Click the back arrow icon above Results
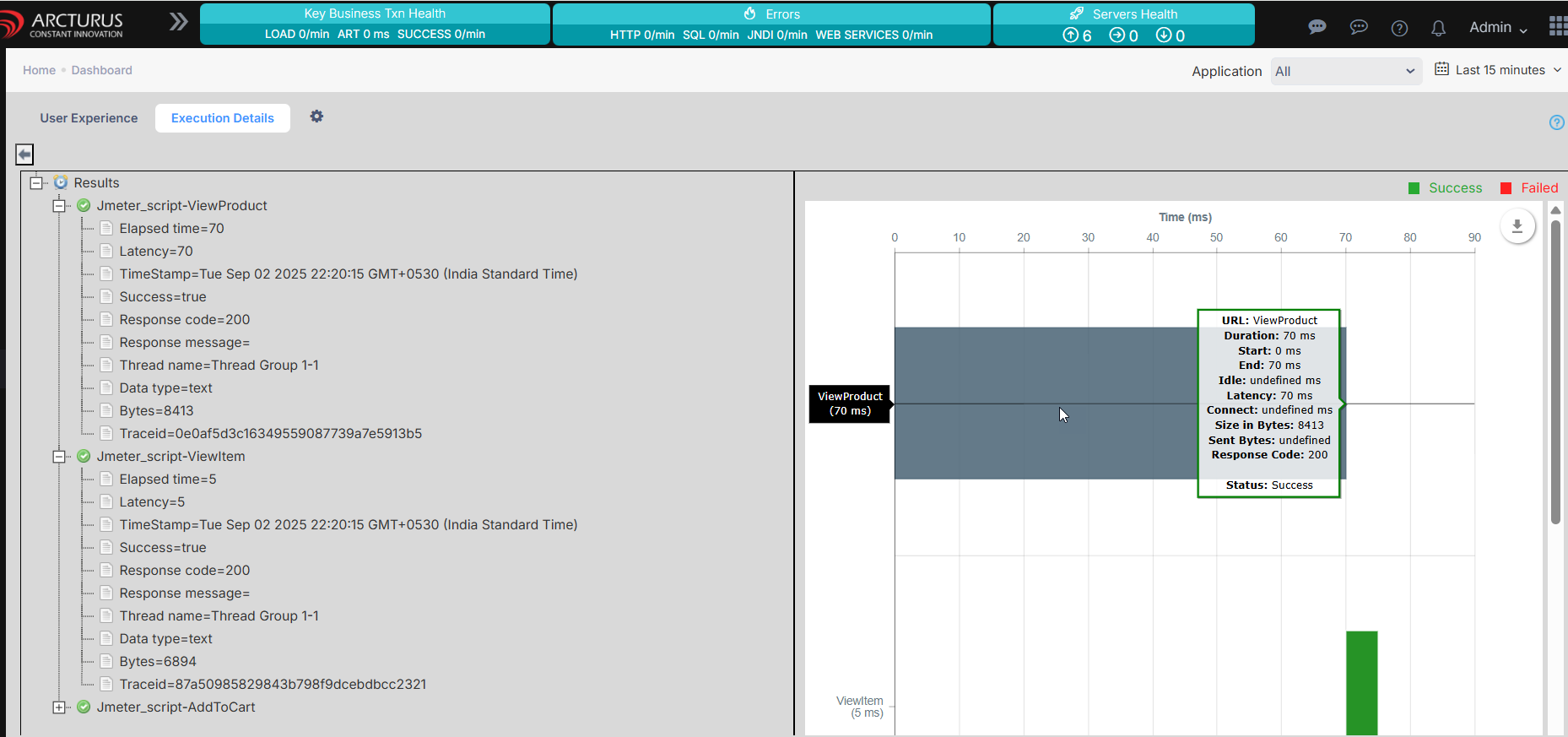 pyautogui.click(x=24, y=154)
